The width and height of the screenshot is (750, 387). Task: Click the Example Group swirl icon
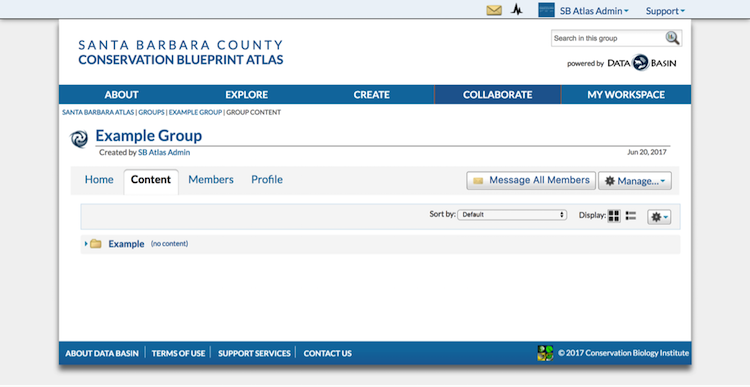point(79,139)
